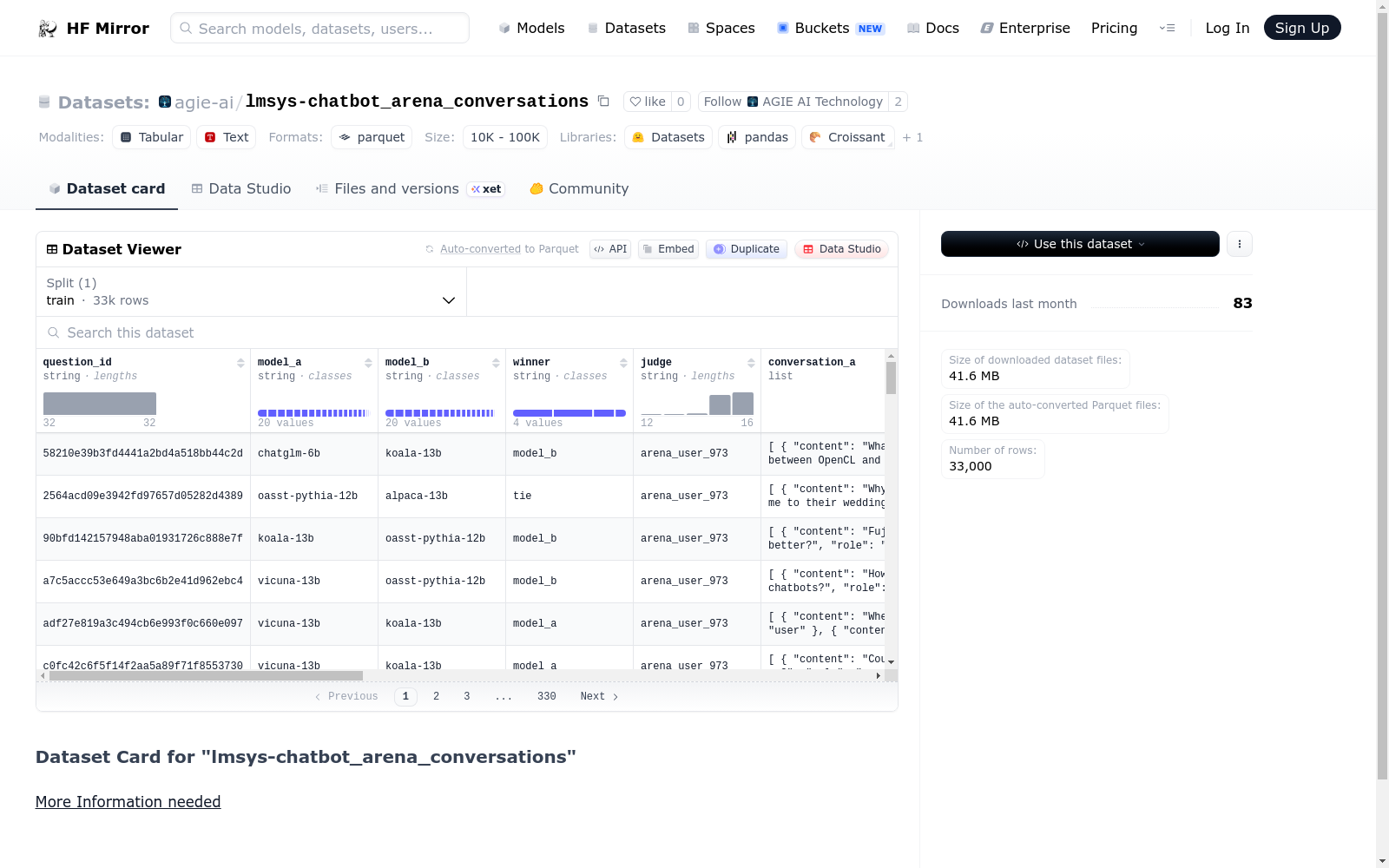The width and height of the screenshot is (1389, 868).
Task: Like this dataset with the heart button
Action: click(x=648, y=102)
